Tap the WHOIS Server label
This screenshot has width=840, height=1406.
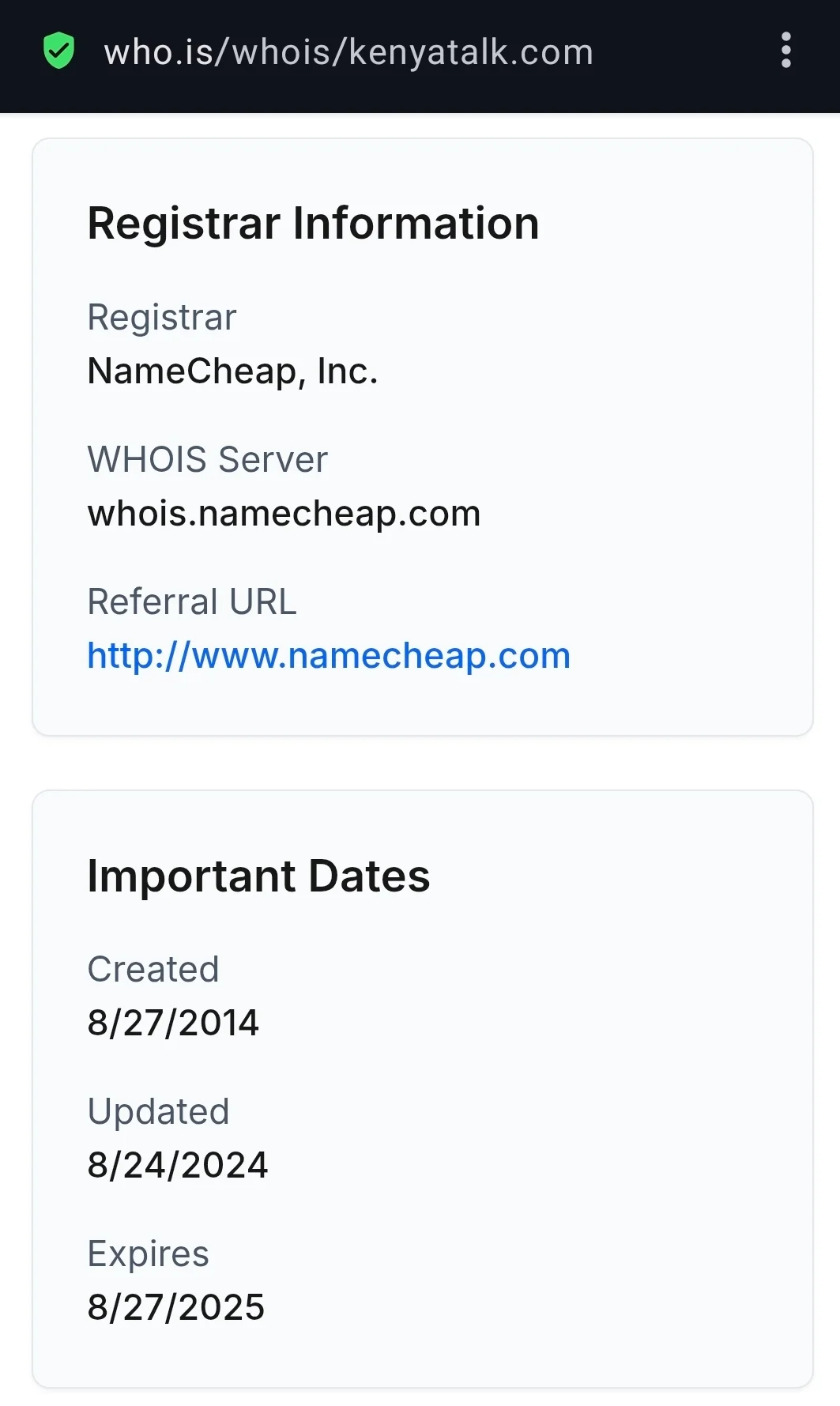coord(207,459)
